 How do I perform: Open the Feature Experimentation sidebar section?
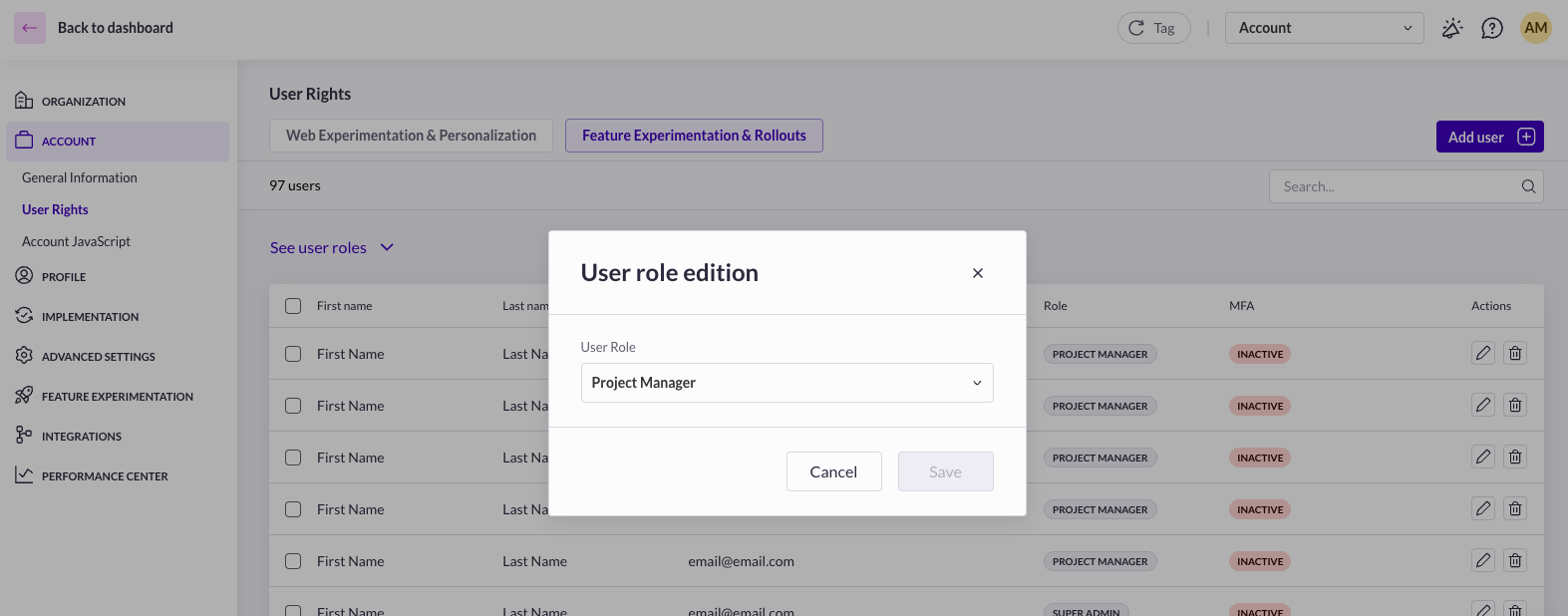[x=117, y=397]
